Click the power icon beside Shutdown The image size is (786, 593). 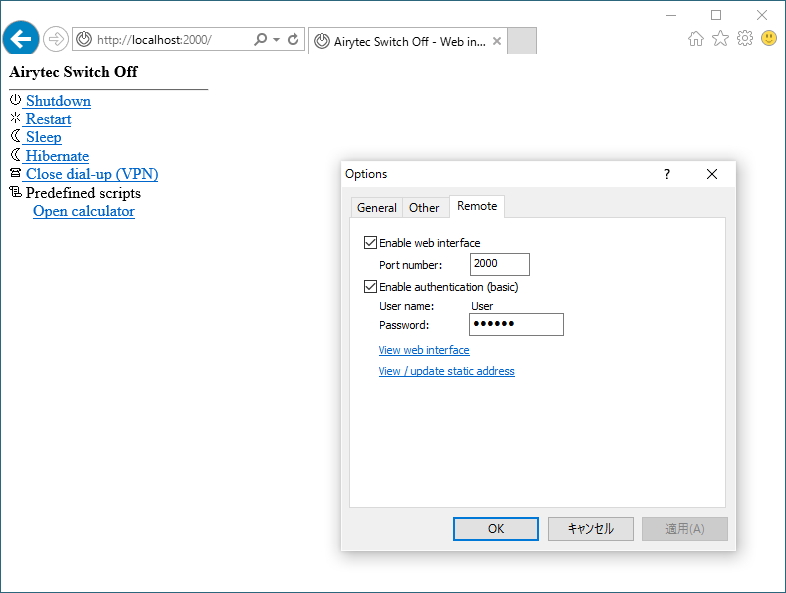click(x=15, y=99)
